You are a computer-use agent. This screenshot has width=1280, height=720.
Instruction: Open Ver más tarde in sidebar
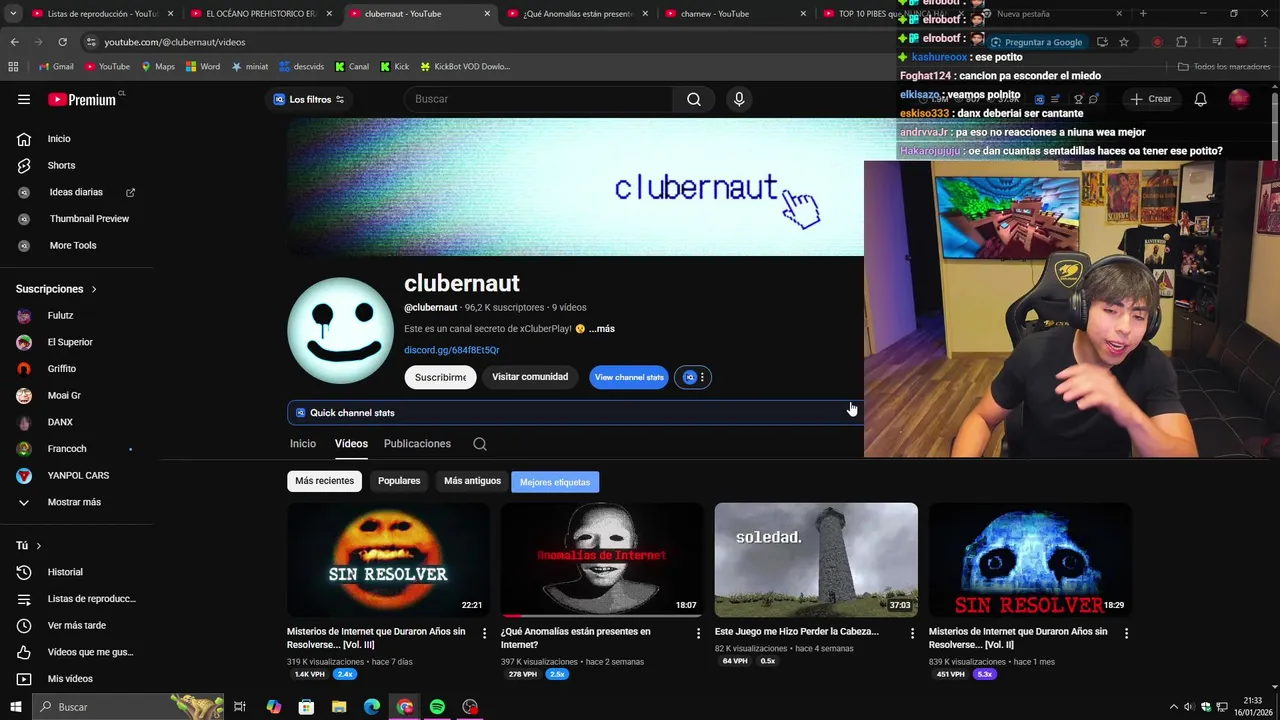tap(76, 625)
